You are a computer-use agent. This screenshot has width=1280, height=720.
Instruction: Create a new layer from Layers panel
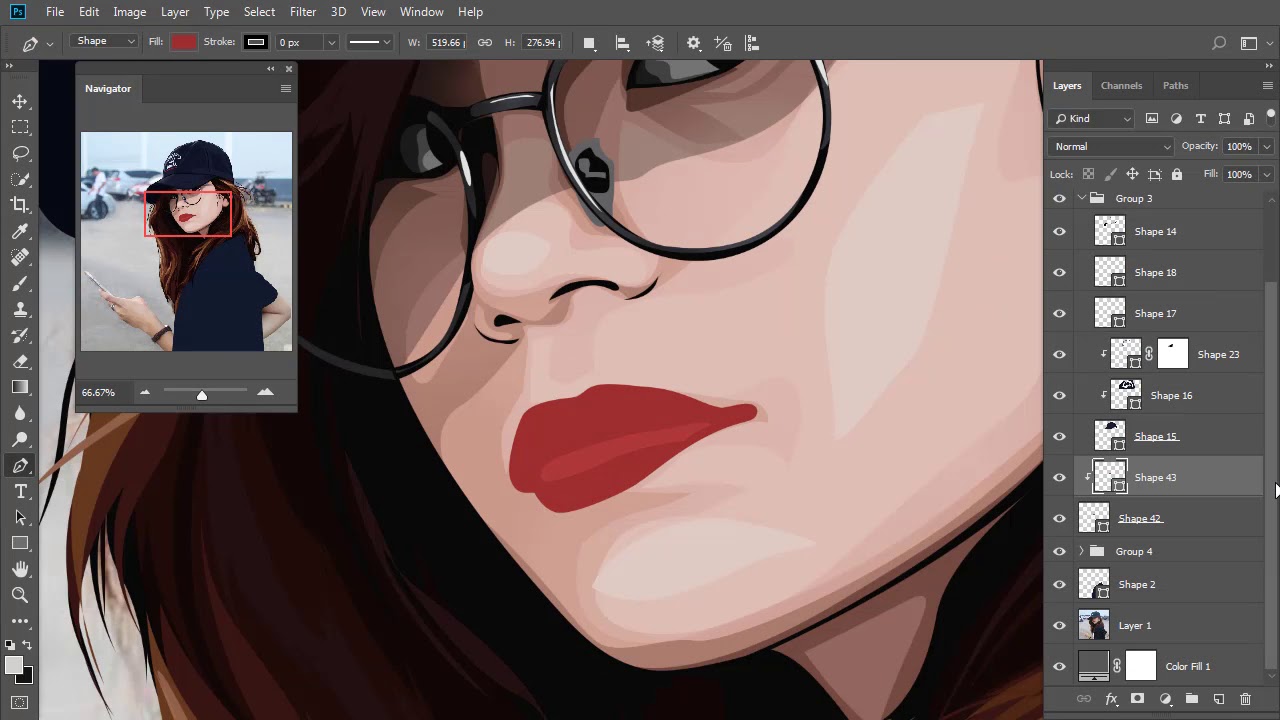pyautogui.click(x=1218, y=699)
